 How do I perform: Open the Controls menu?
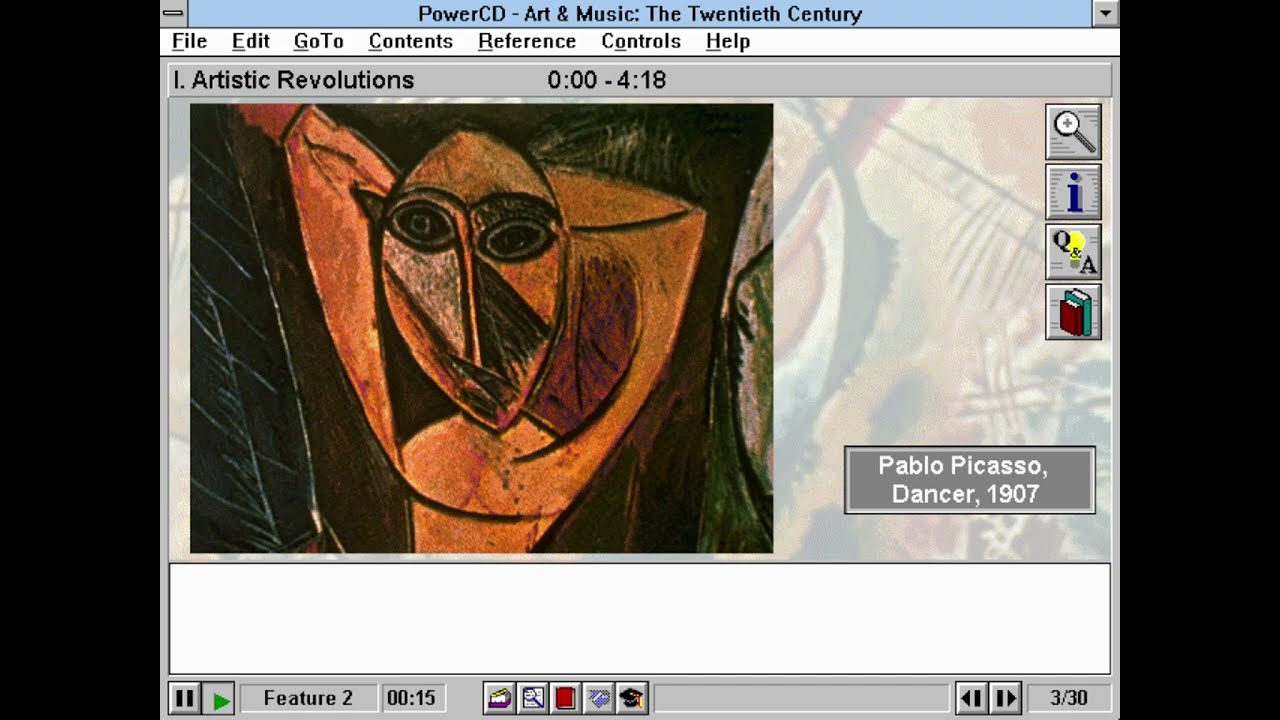pos(641,41)
